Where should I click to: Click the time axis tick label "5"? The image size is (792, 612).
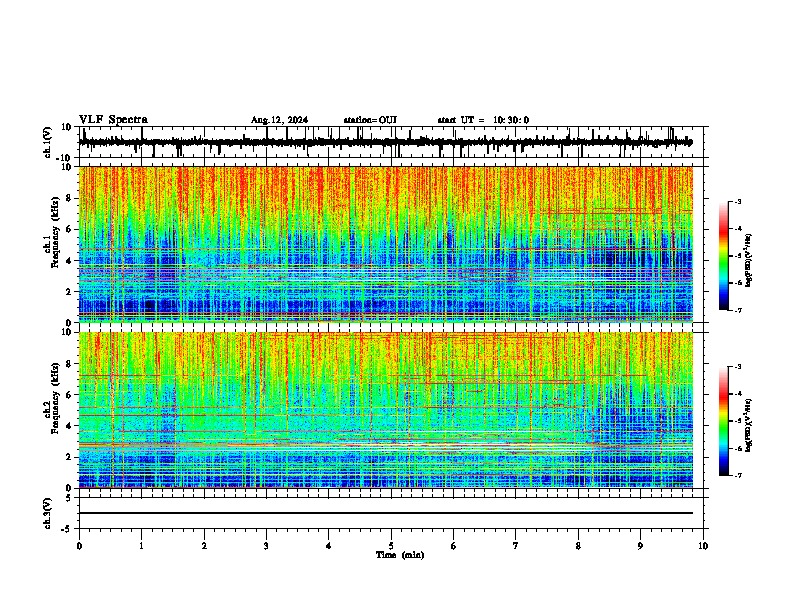point(391,546)
